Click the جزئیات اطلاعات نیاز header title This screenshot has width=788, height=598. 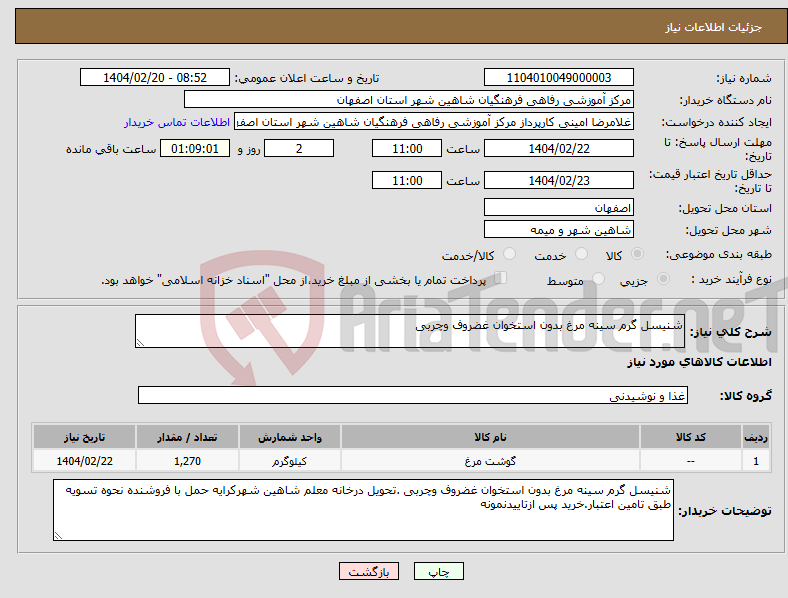coord(714,27)
